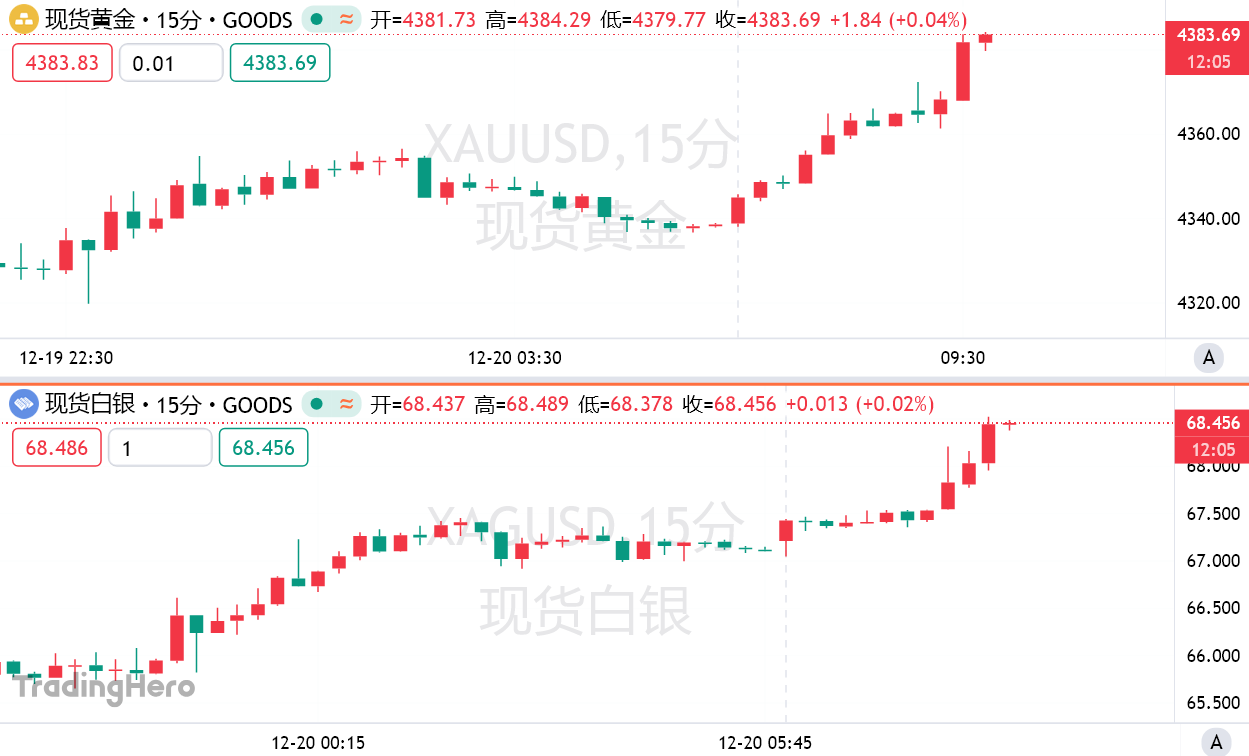
Task: Click the 09:30 time marker on gold chart
Action: click(962, 357)
